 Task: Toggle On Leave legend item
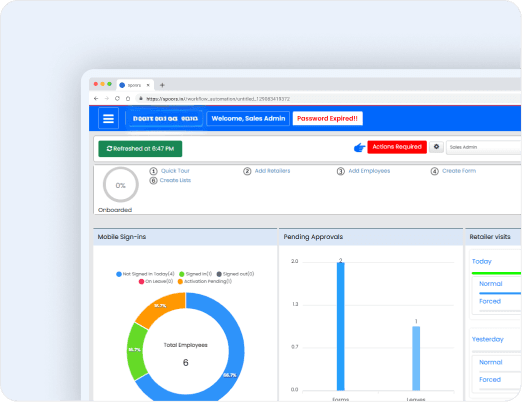point(156,281)
